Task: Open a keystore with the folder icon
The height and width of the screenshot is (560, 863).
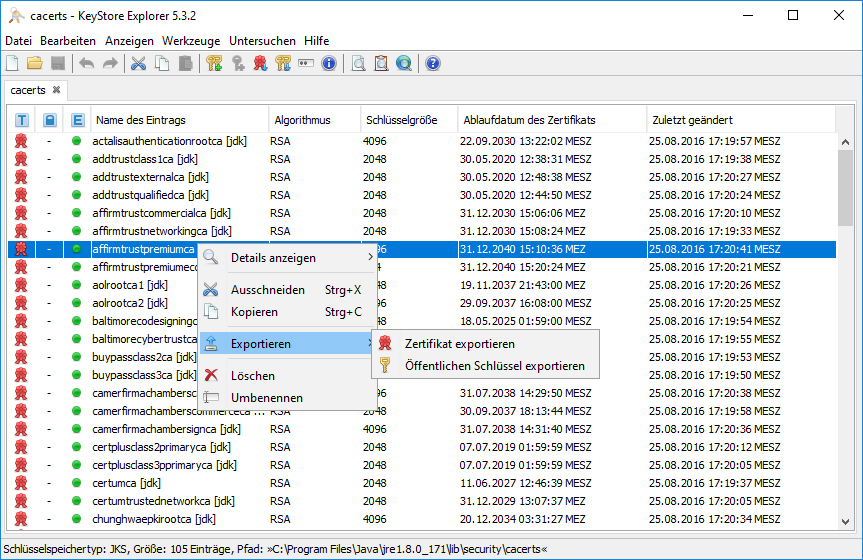Action: (x=35, y=63)
